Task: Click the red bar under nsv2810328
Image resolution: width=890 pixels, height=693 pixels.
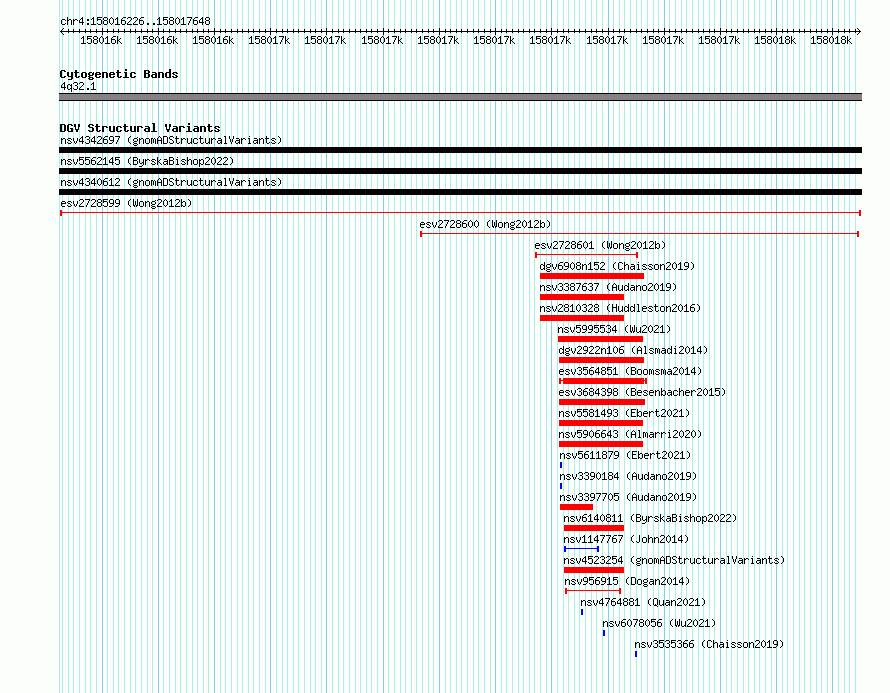Action: point(582,318)
